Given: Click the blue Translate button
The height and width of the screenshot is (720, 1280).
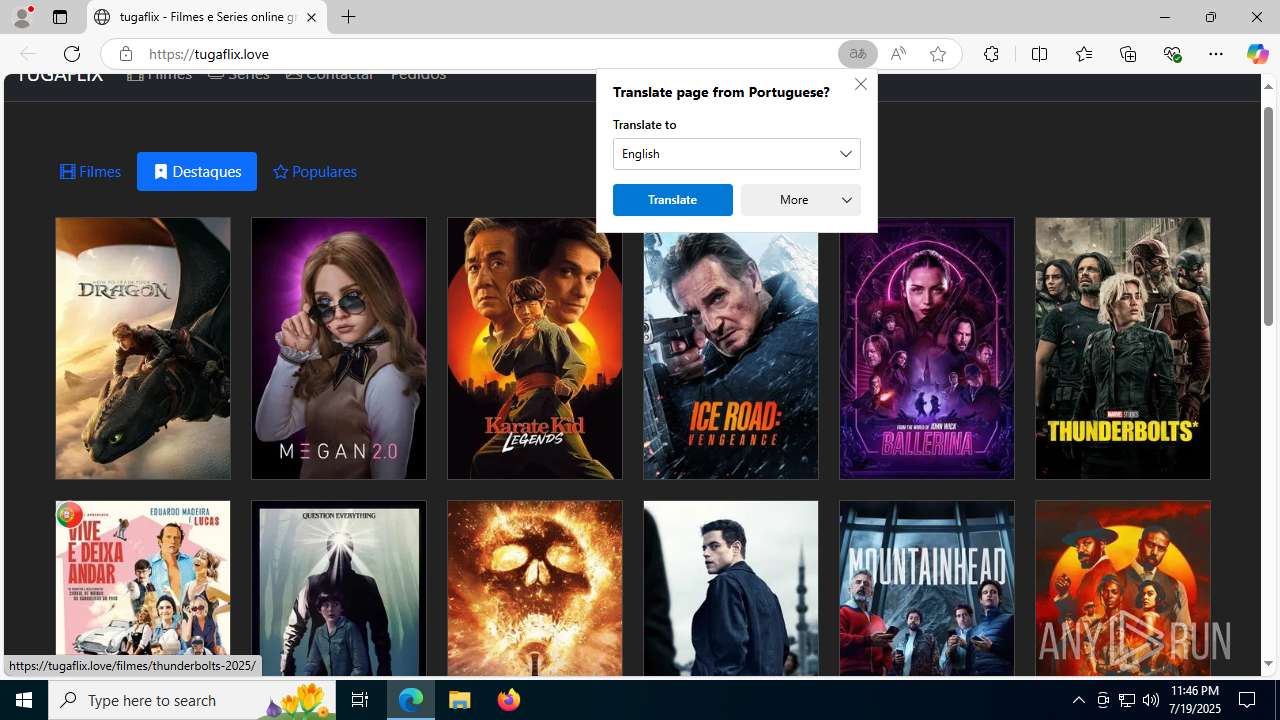Looking at the screenshot, I should click(673, 200).
